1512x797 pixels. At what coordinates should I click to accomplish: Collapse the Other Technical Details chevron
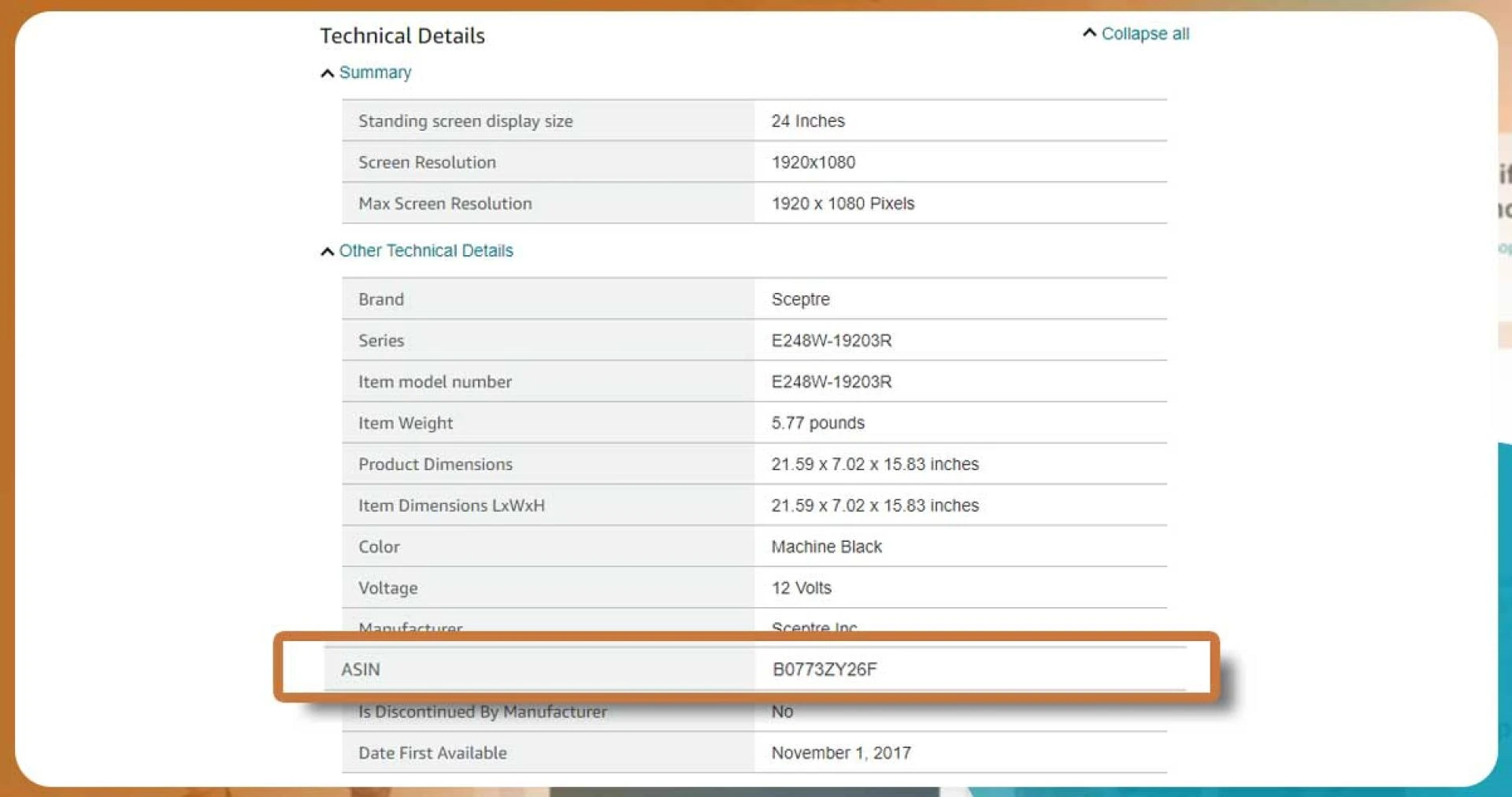tap(328, 251)
